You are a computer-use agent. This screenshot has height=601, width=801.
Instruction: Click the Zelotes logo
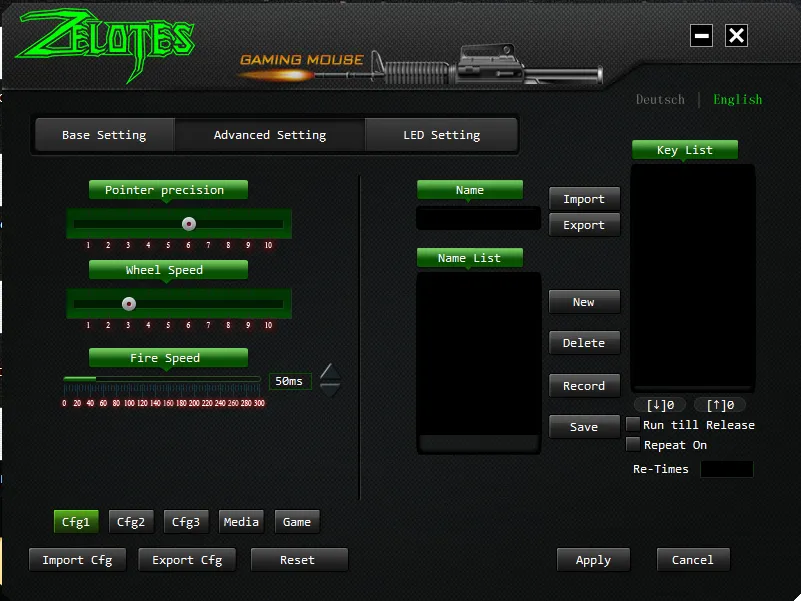click(105, 44)
